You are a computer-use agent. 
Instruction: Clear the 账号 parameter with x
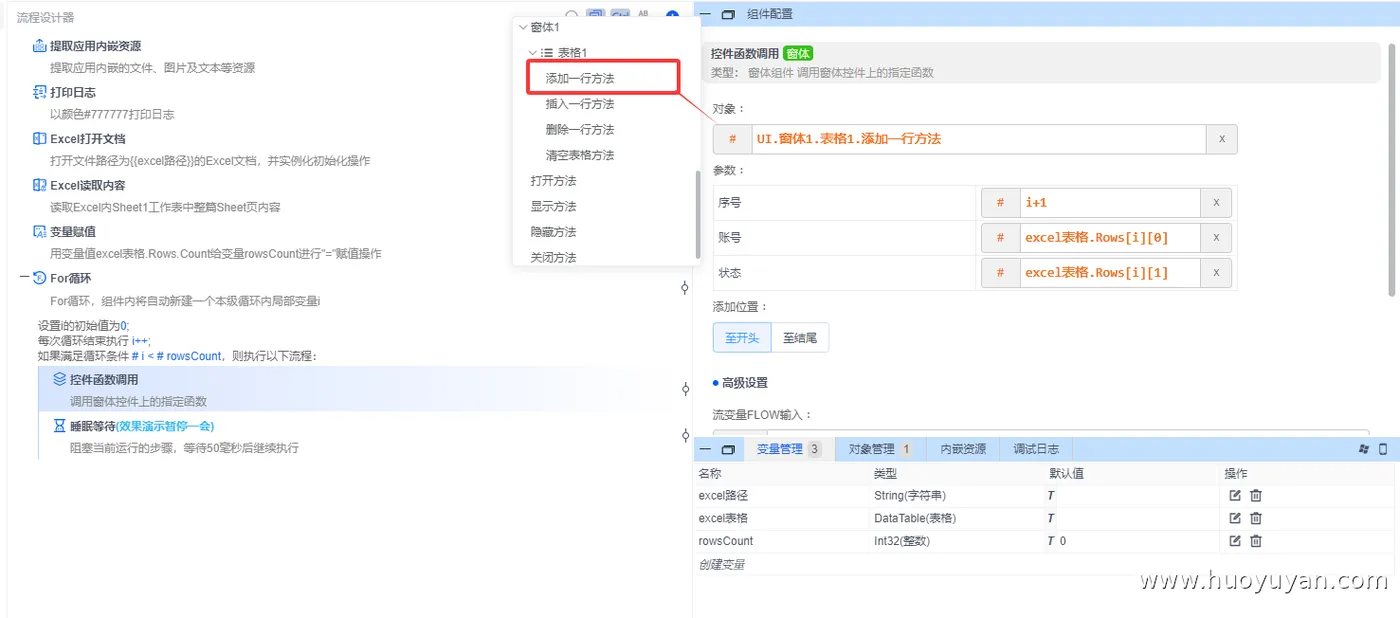tap(1216, 237)
